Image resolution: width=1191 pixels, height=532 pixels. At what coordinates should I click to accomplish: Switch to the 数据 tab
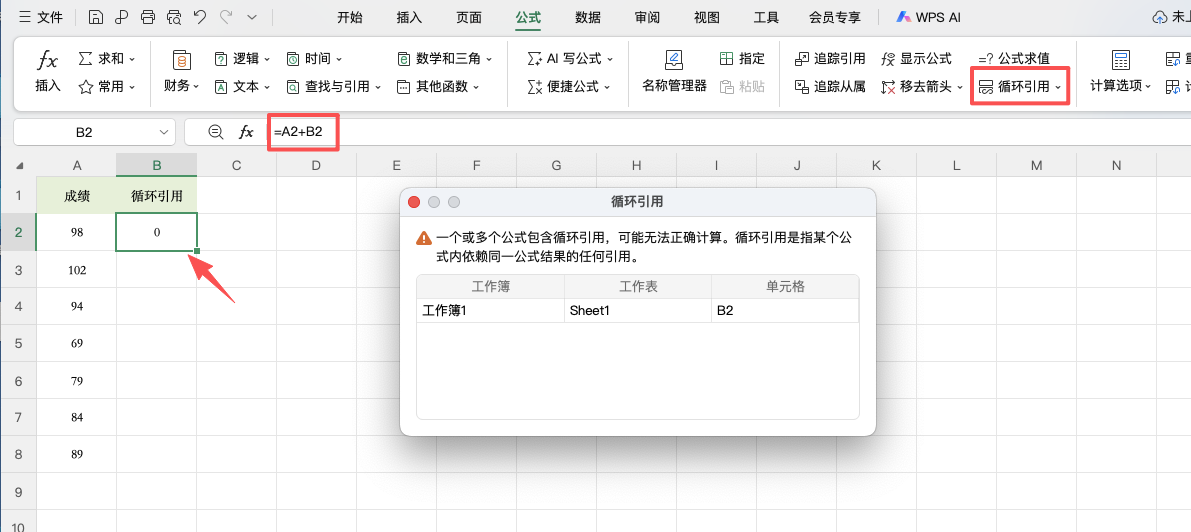[x=588, y=17]
